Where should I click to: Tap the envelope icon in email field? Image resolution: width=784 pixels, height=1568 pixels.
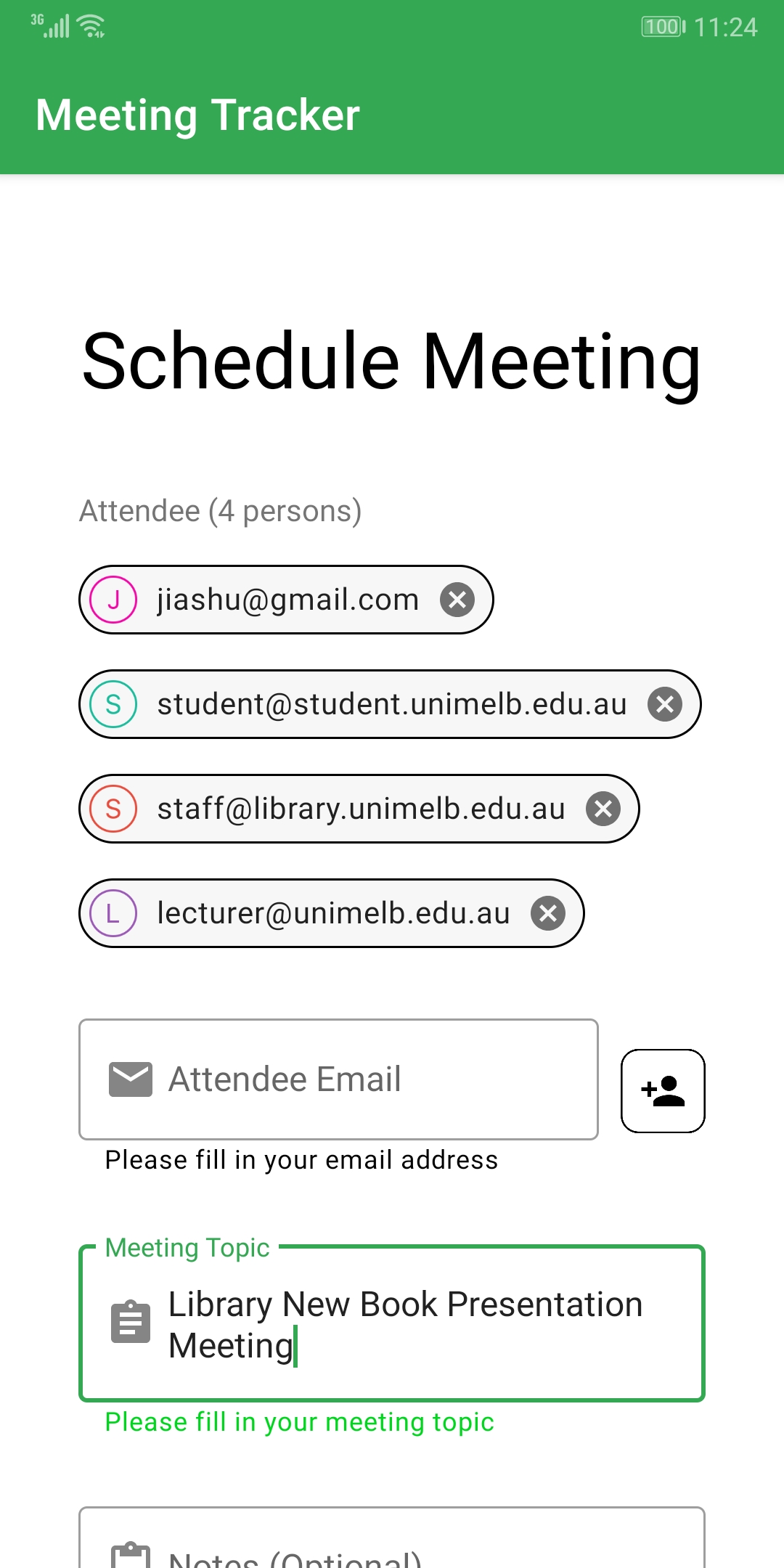(x=131, y=1079)
